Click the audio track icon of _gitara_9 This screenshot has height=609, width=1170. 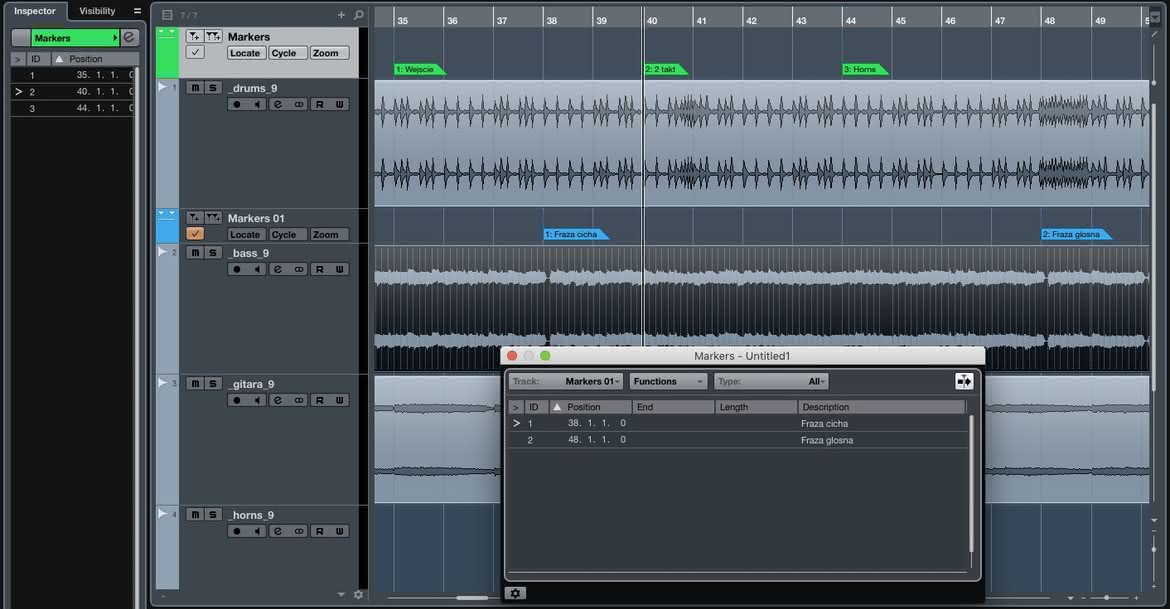163,383
